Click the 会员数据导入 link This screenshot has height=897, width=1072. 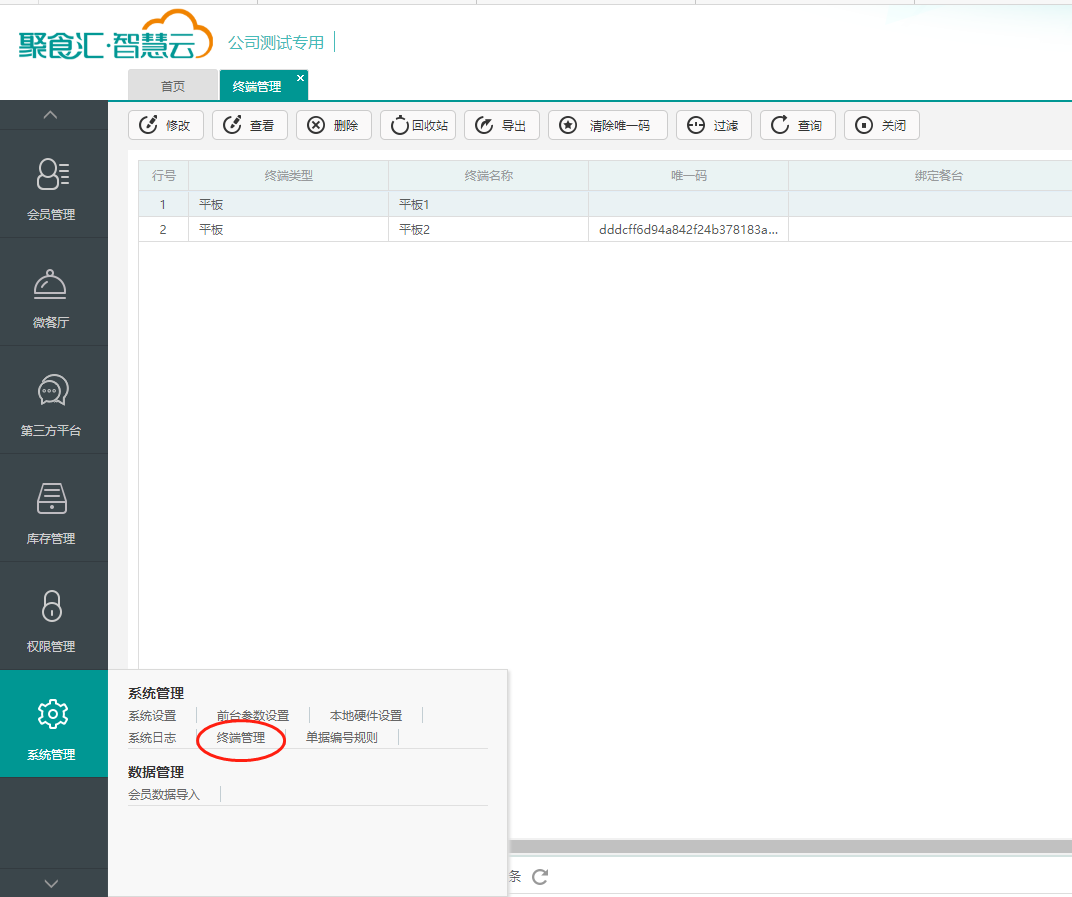pos(164,795)
